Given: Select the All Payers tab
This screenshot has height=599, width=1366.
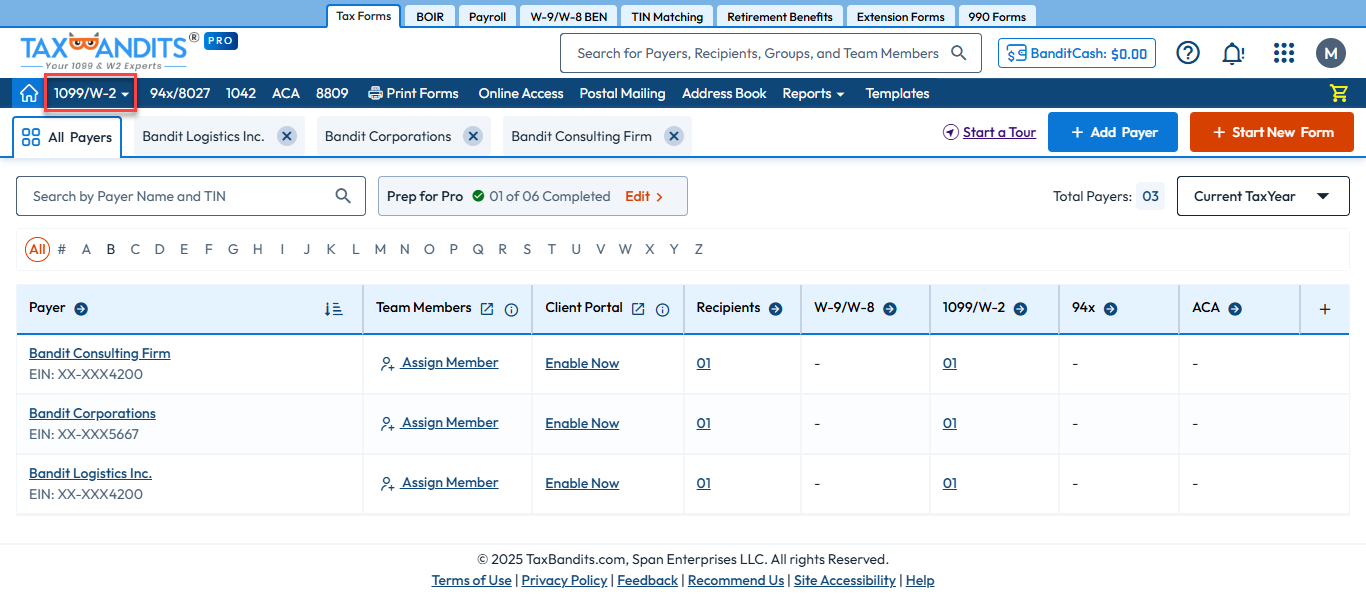Looking at the screenshot, I should pyautogui.click(x=67, y=137).
